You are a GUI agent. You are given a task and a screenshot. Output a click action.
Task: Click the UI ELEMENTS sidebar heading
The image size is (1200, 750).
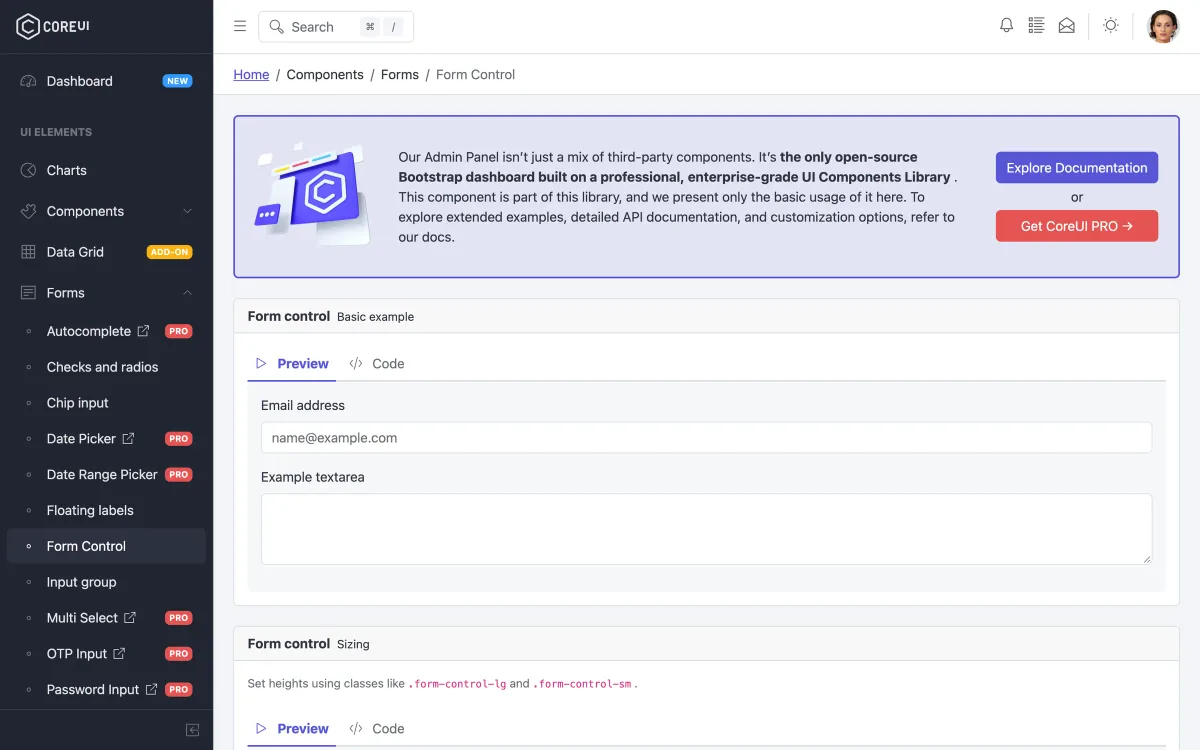(56, 132)
